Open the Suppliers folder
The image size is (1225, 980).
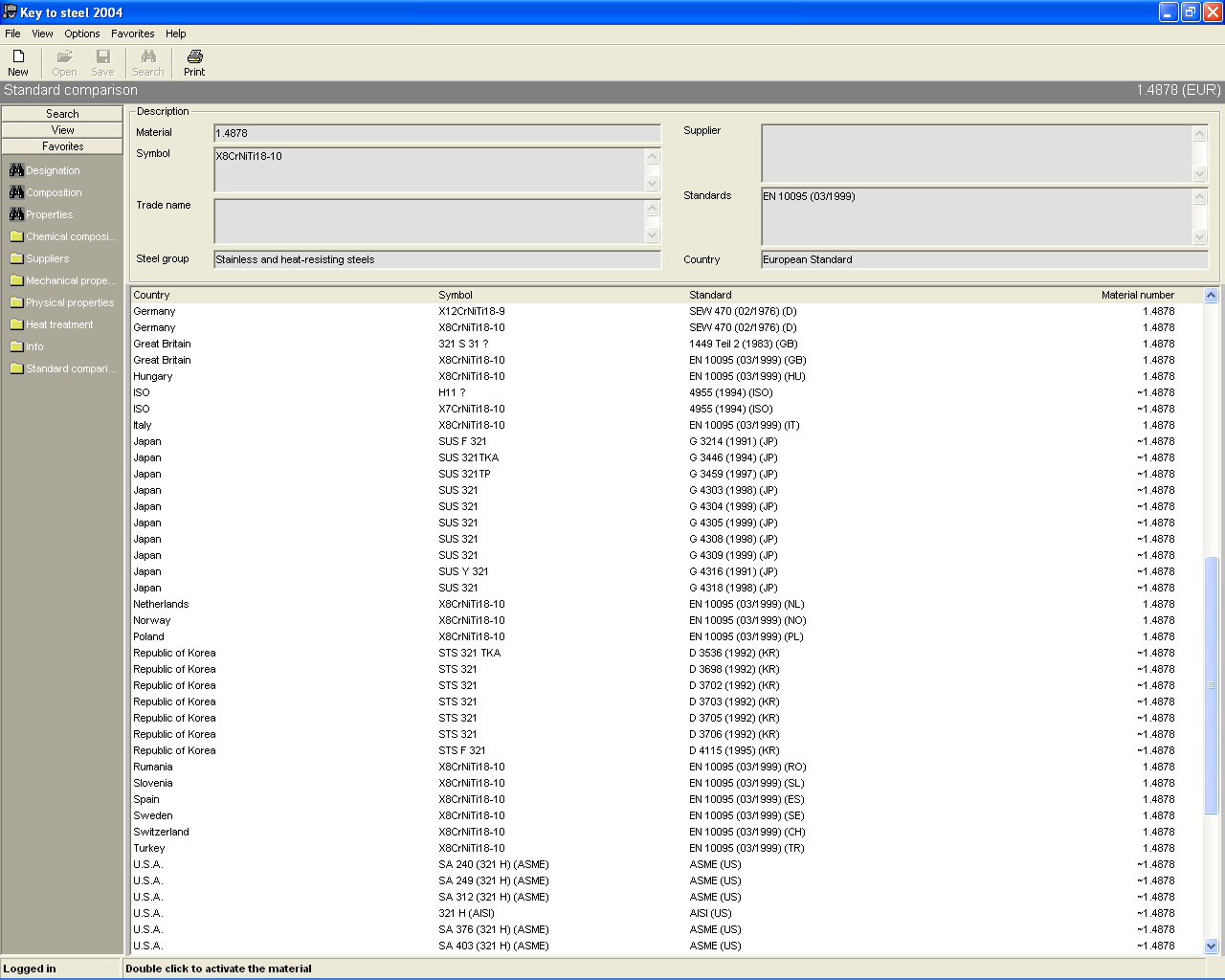point(39,258)
